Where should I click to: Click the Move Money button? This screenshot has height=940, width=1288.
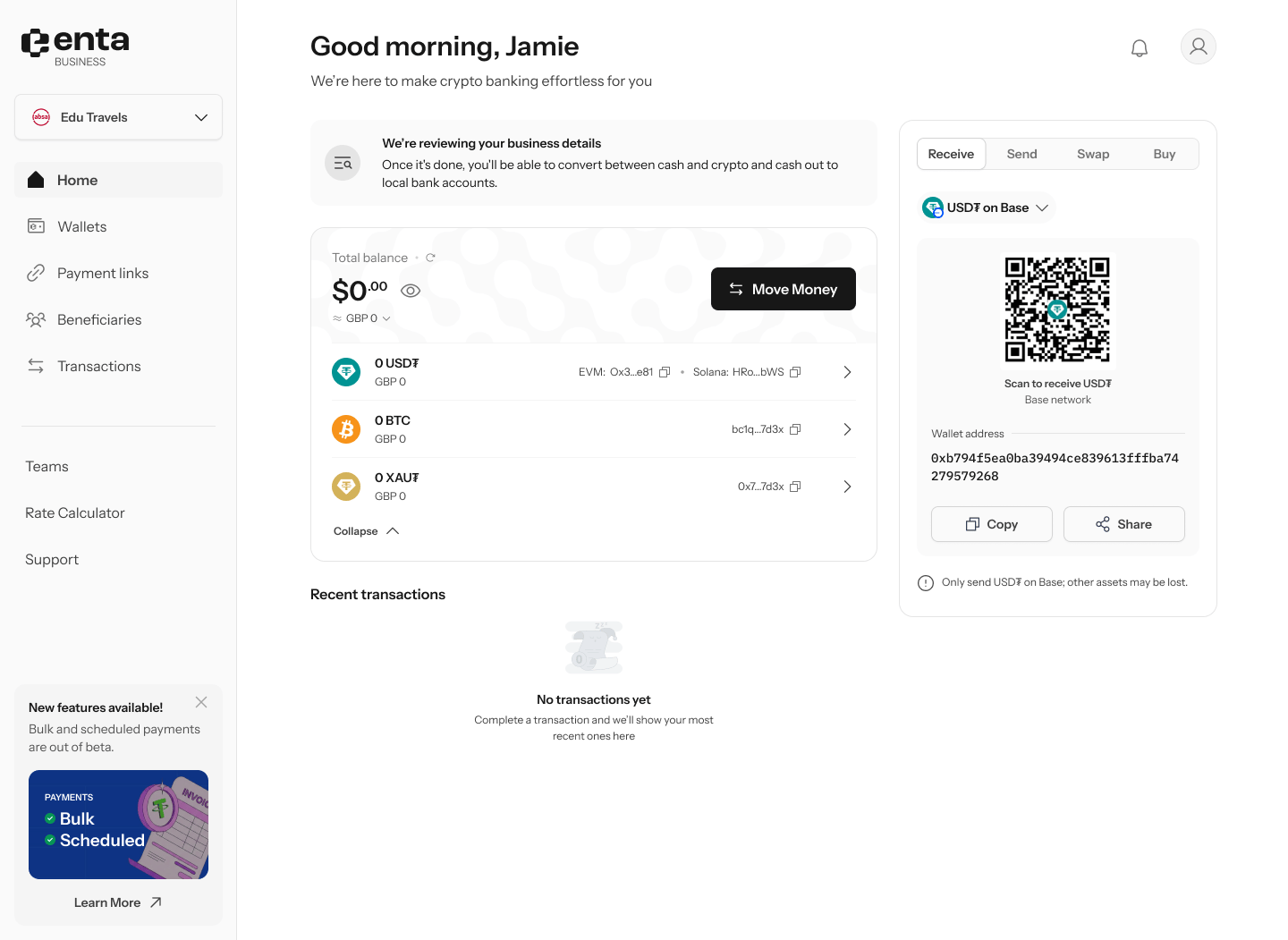pos(784,289)
